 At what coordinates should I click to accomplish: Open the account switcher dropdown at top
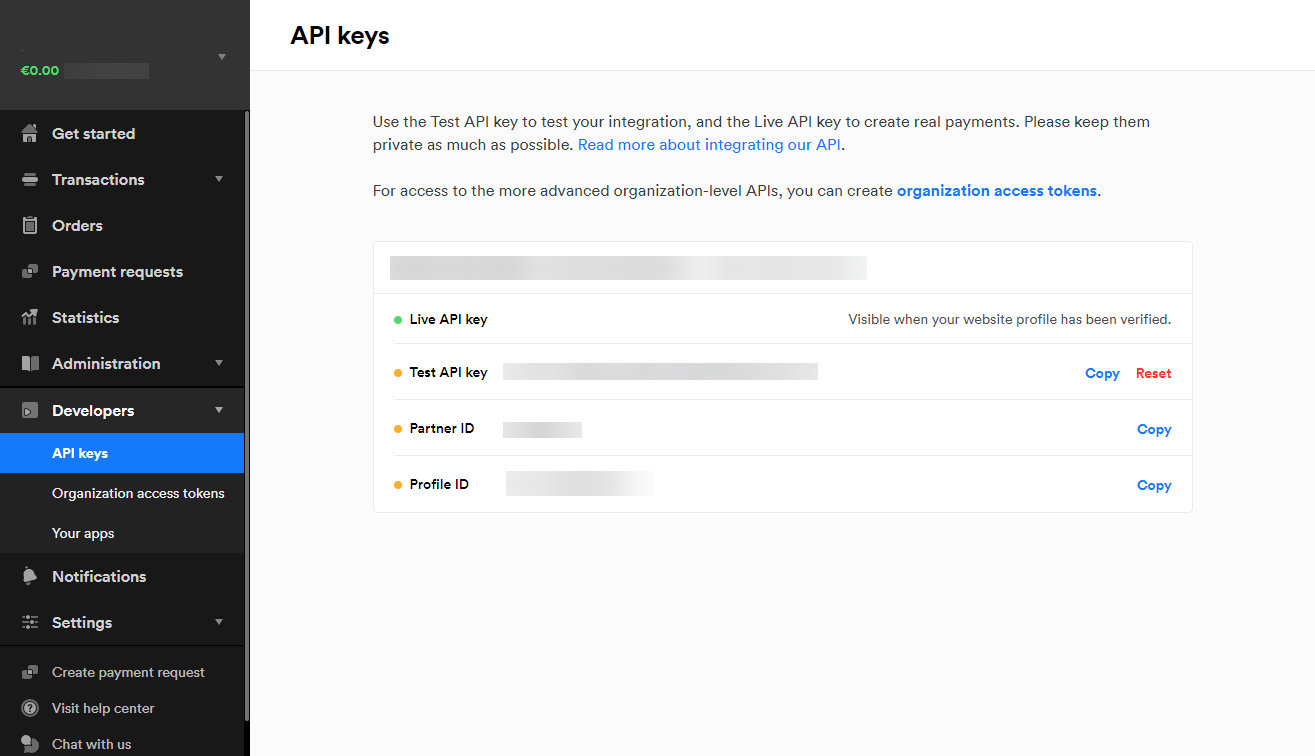click(221, 57)
